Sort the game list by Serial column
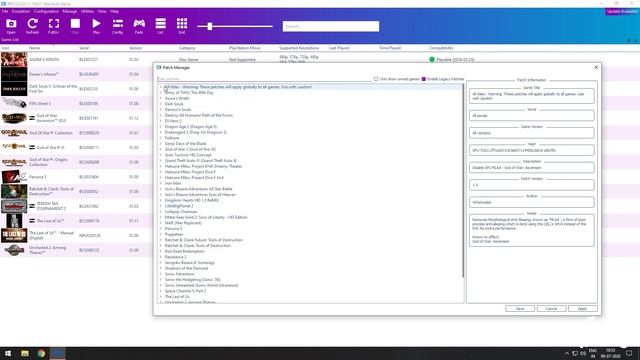This screenshot has height=360, width=640. [x=84, y=48]
